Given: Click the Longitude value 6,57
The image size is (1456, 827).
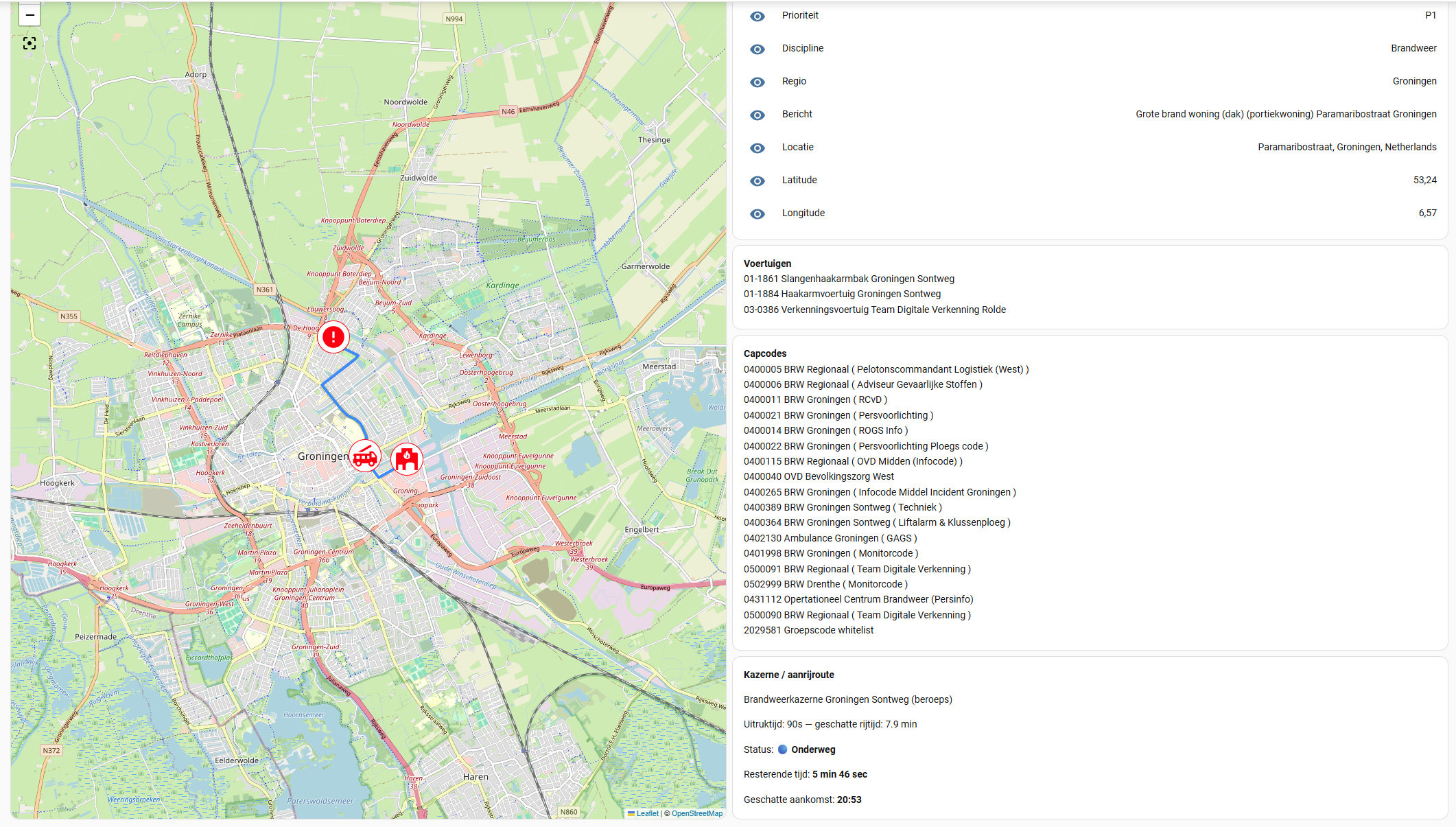Looking at the screenshot, I should 1428,213.
